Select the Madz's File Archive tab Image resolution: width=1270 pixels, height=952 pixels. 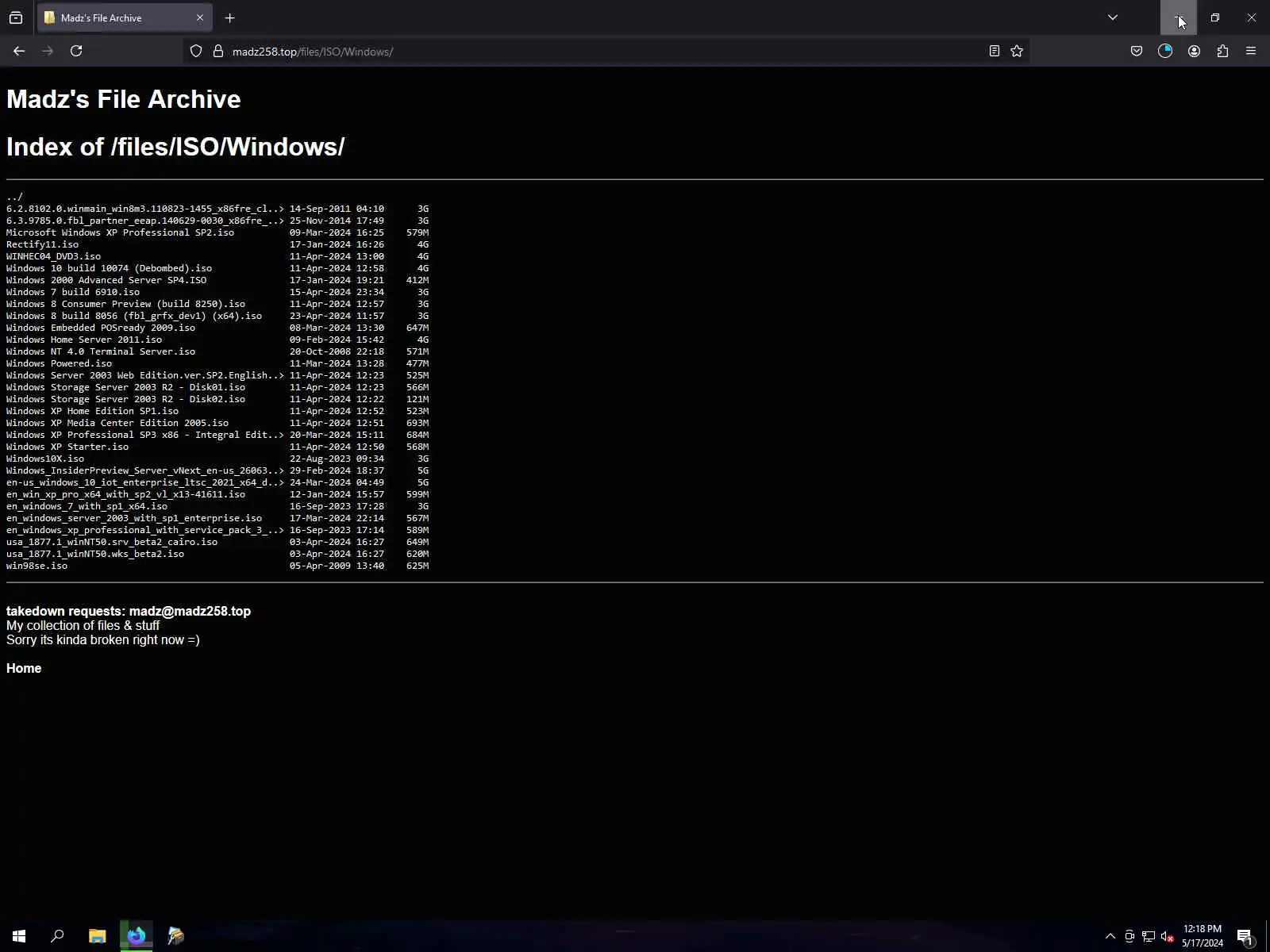[x=124, y=17]
